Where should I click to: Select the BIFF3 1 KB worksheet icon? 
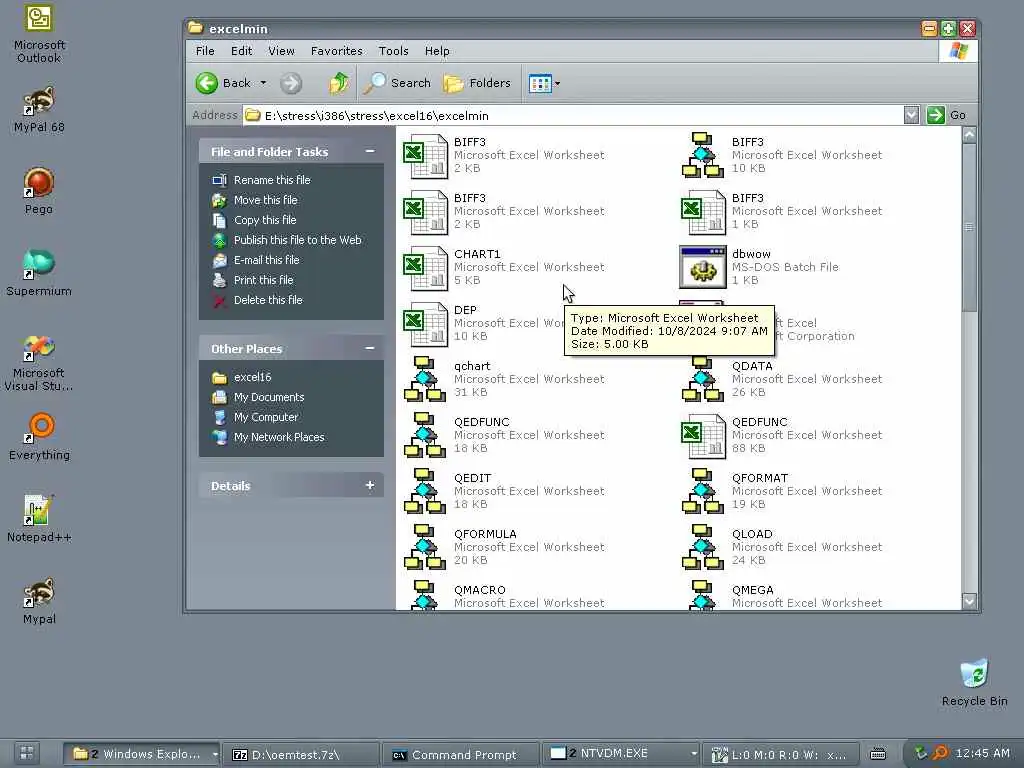pos(703,212)
